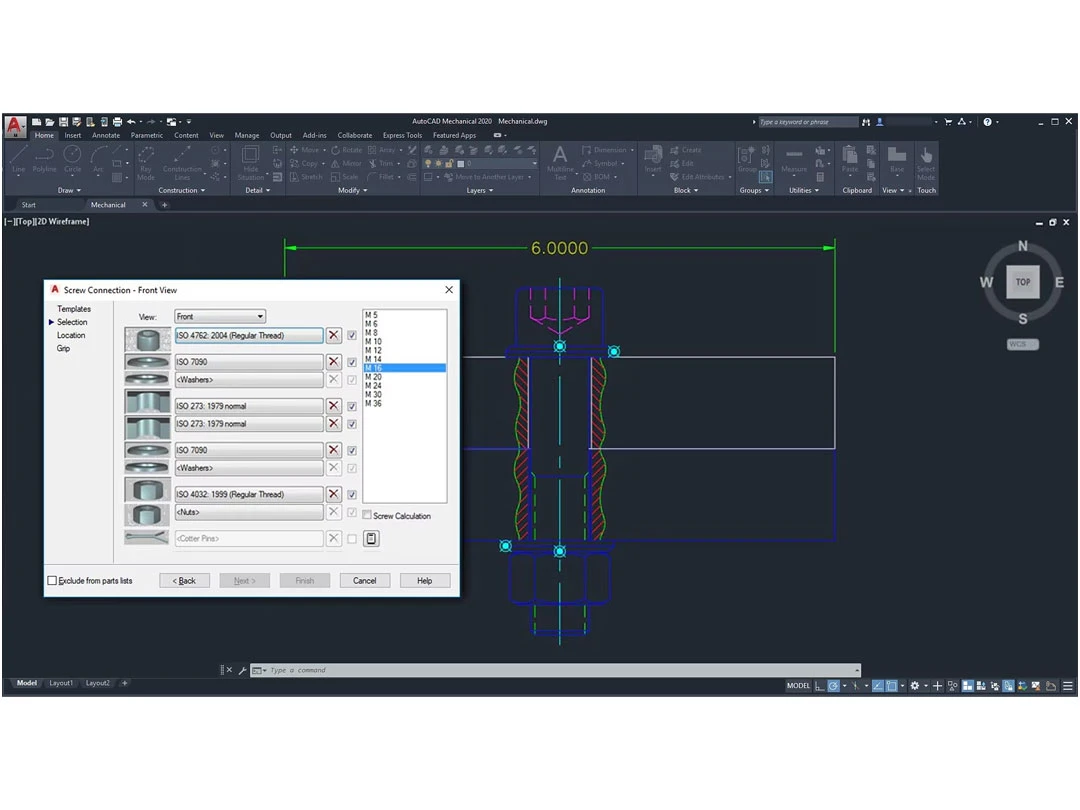Open the Parametric ribbon tab

tap(146, 135)
